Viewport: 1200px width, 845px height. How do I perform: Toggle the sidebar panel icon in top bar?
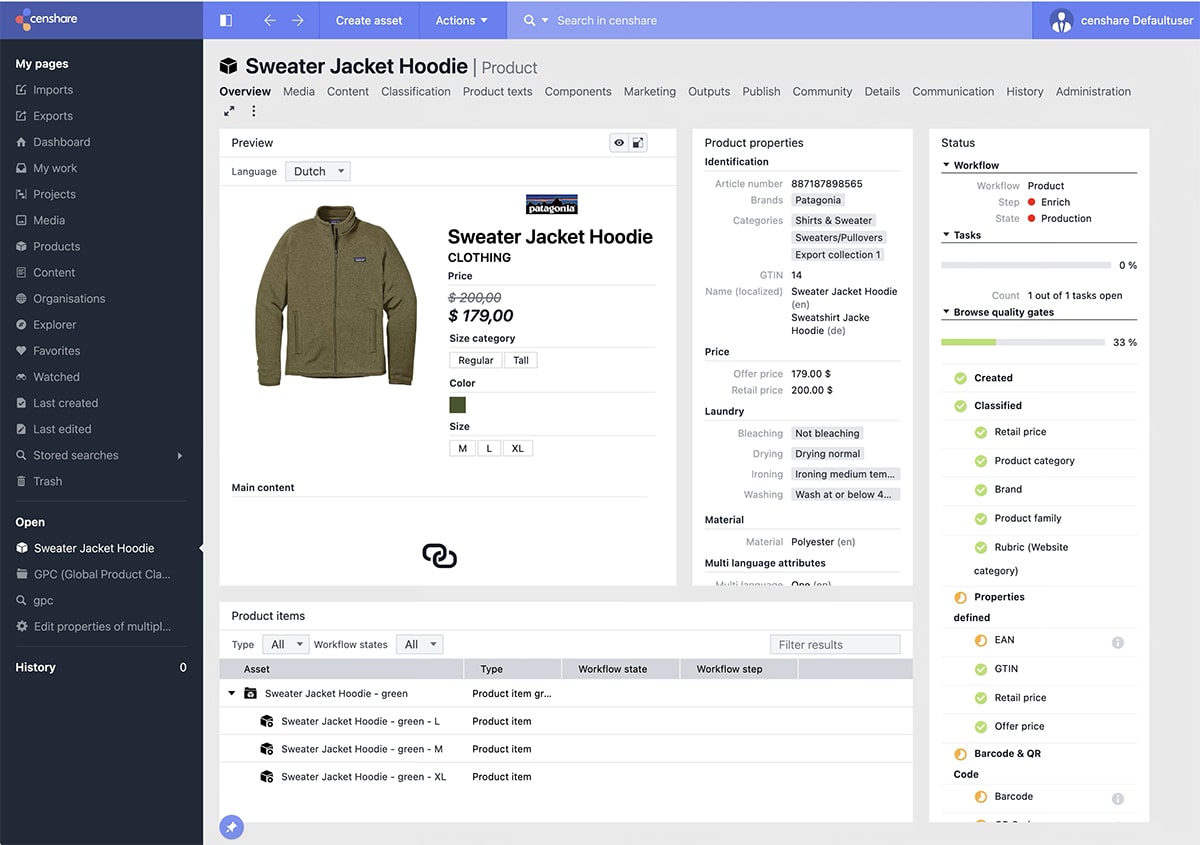pyautogui.click(x=226, y=20)
